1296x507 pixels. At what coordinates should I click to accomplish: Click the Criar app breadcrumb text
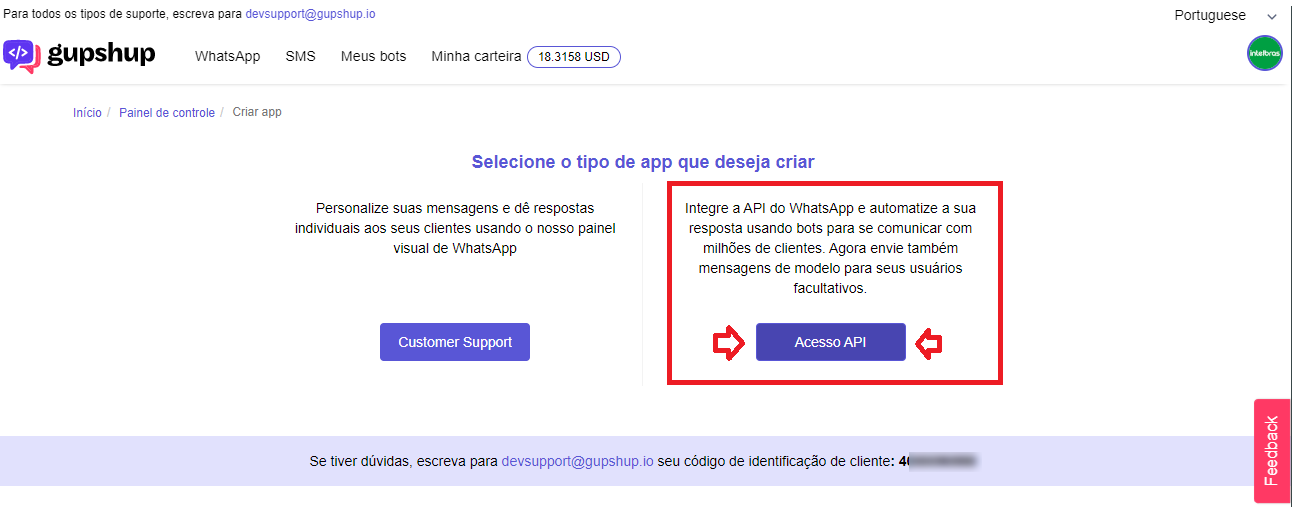[257, 112]
